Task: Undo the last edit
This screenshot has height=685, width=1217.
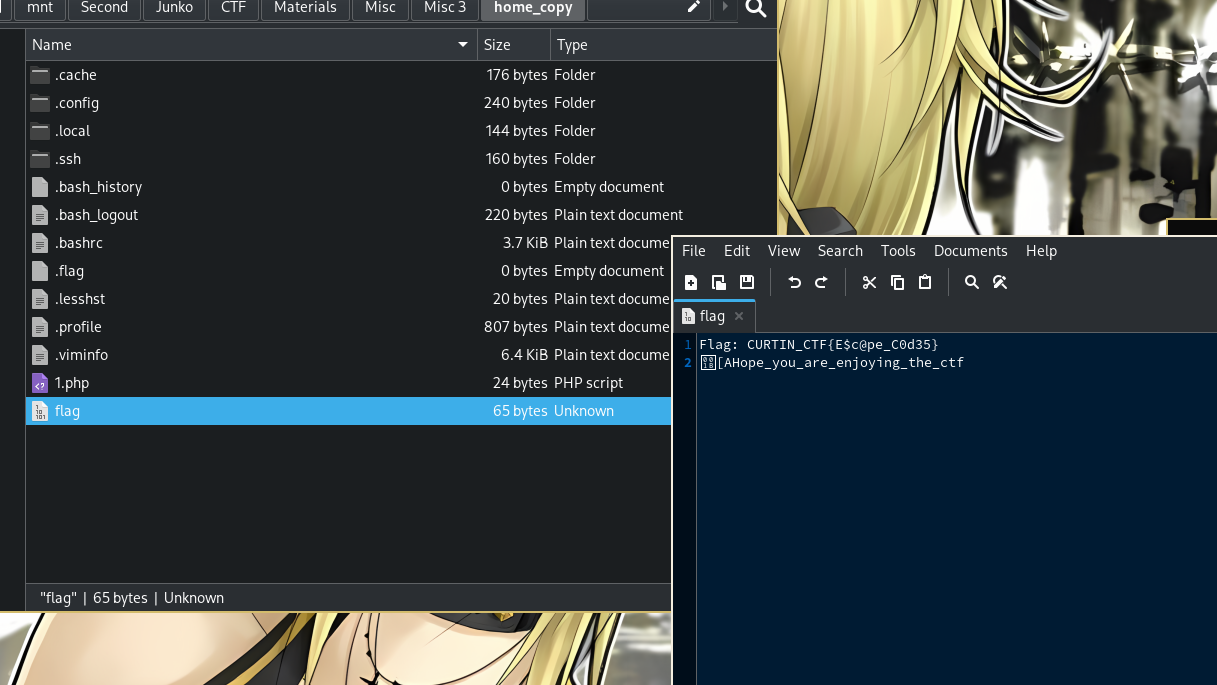Action: (794, 283)
